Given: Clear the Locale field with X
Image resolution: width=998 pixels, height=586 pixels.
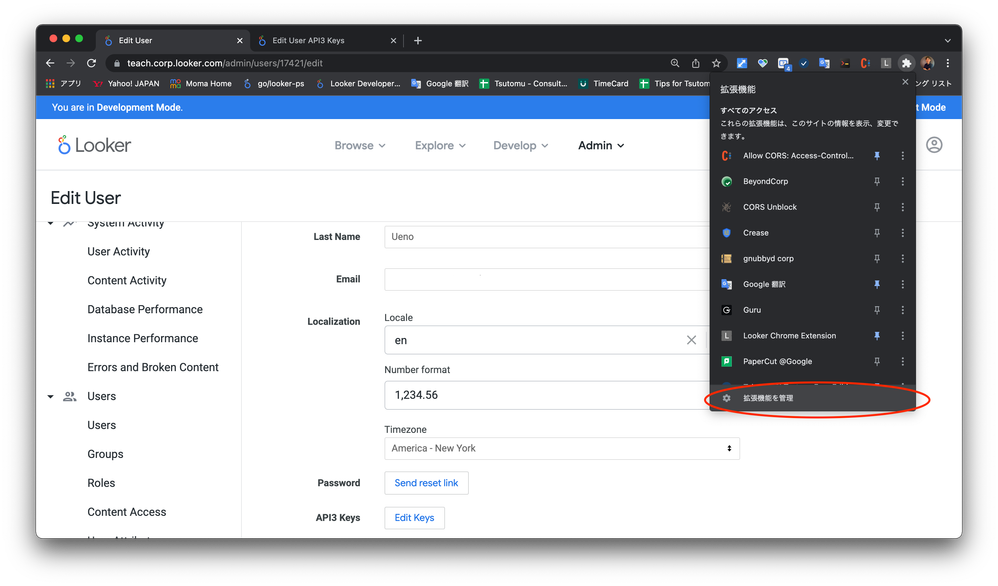Looking at the screenshot, I should coord(691,340).
